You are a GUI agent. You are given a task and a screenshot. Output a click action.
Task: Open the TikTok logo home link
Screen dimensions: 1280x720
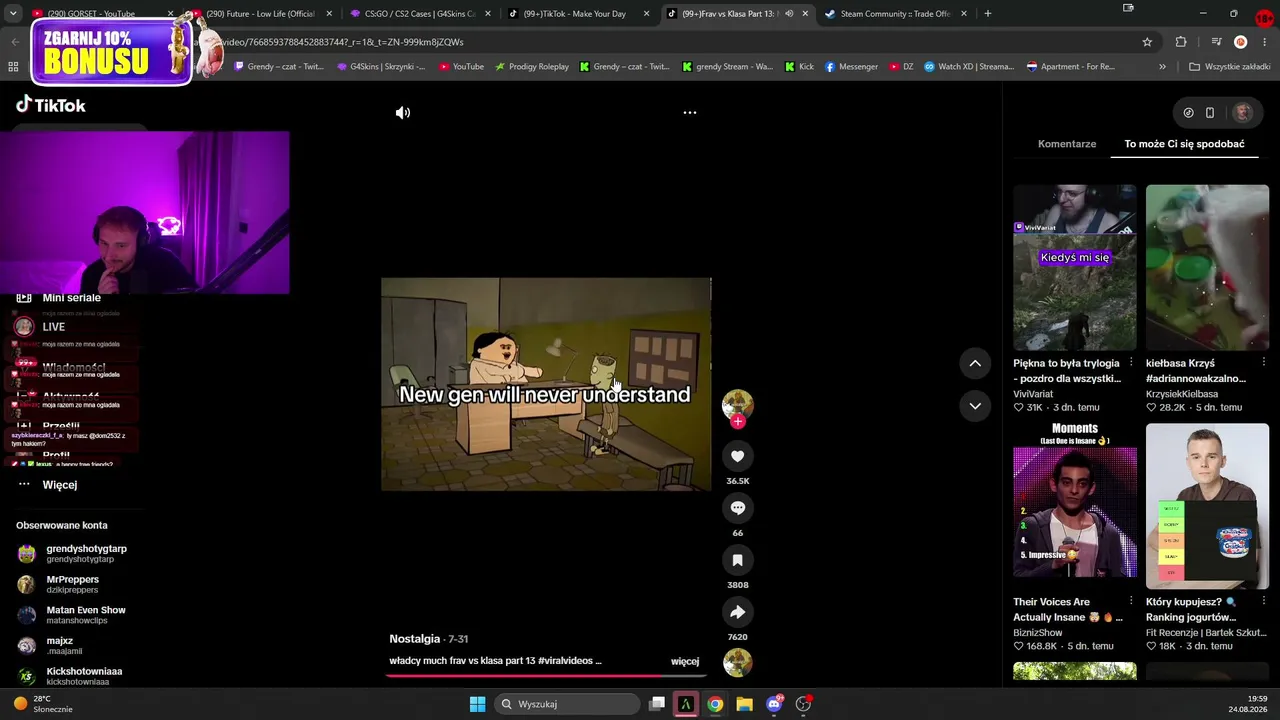tap(51, 105)
